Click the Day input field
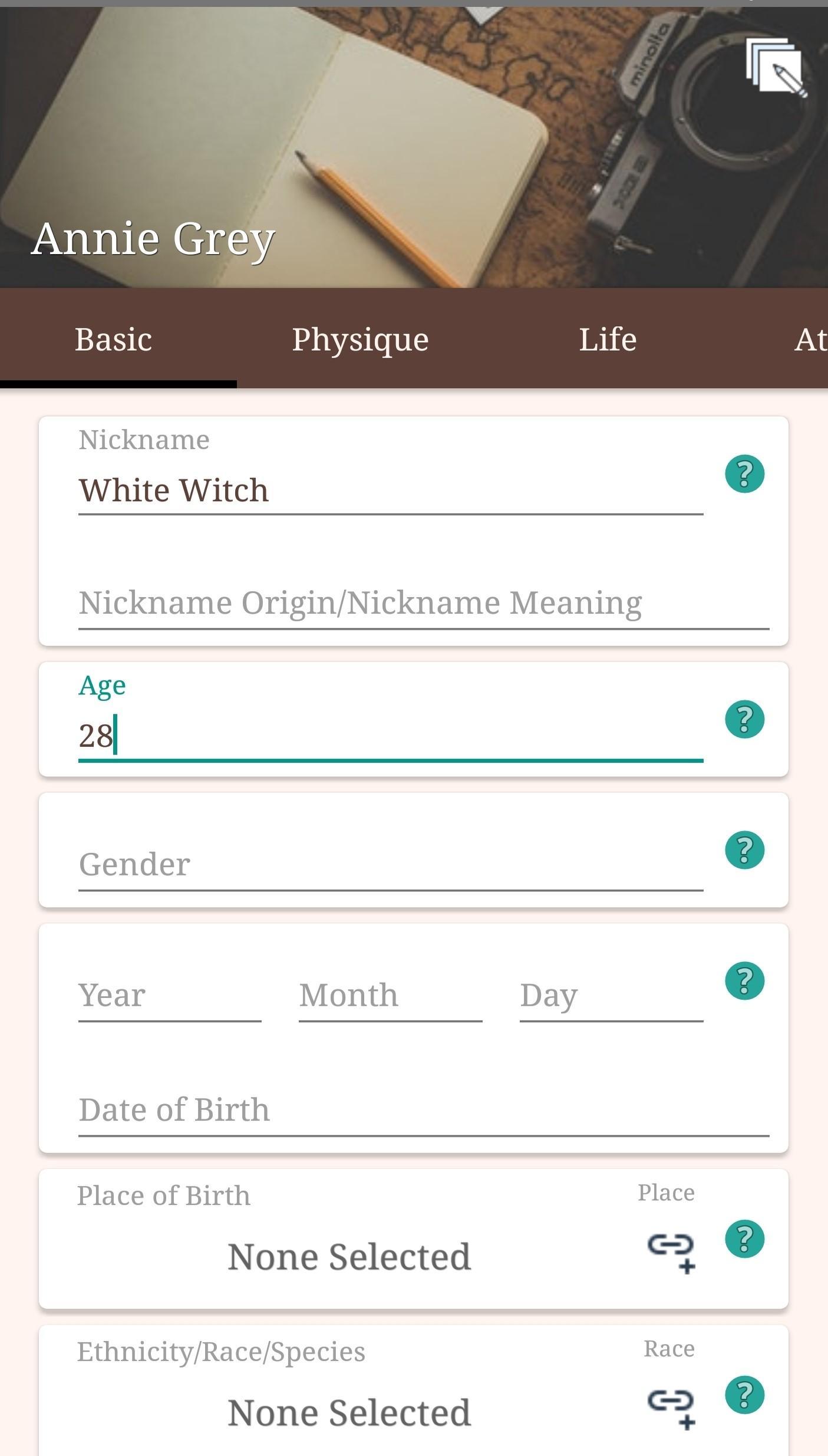This screenshot has height=1456, width=828. [612, 996]
